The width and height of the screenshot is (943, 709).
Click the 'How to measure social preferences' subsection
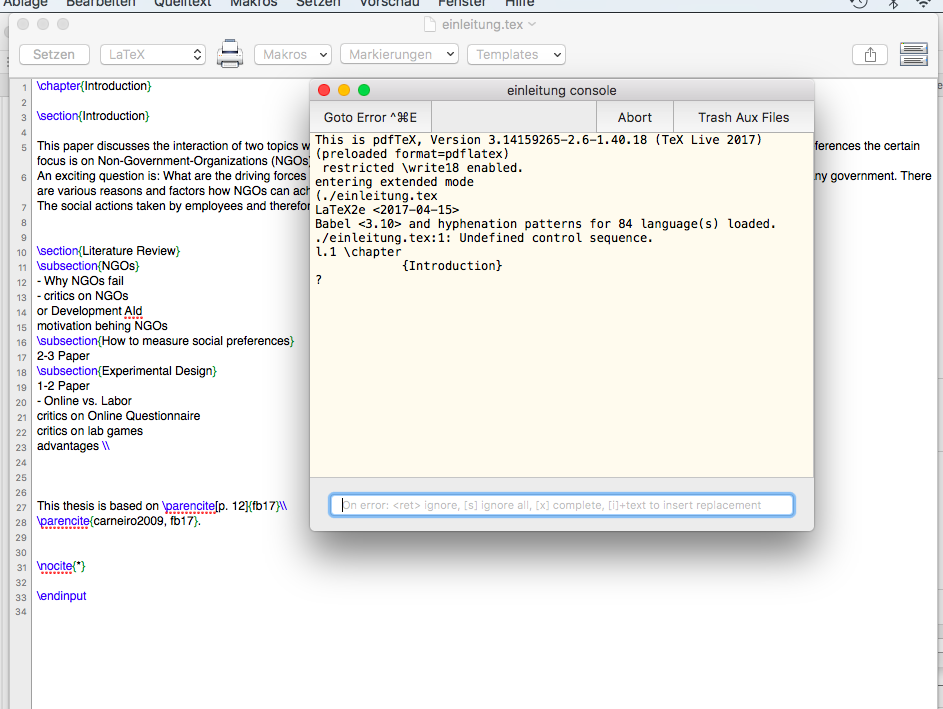pos(165,341)
